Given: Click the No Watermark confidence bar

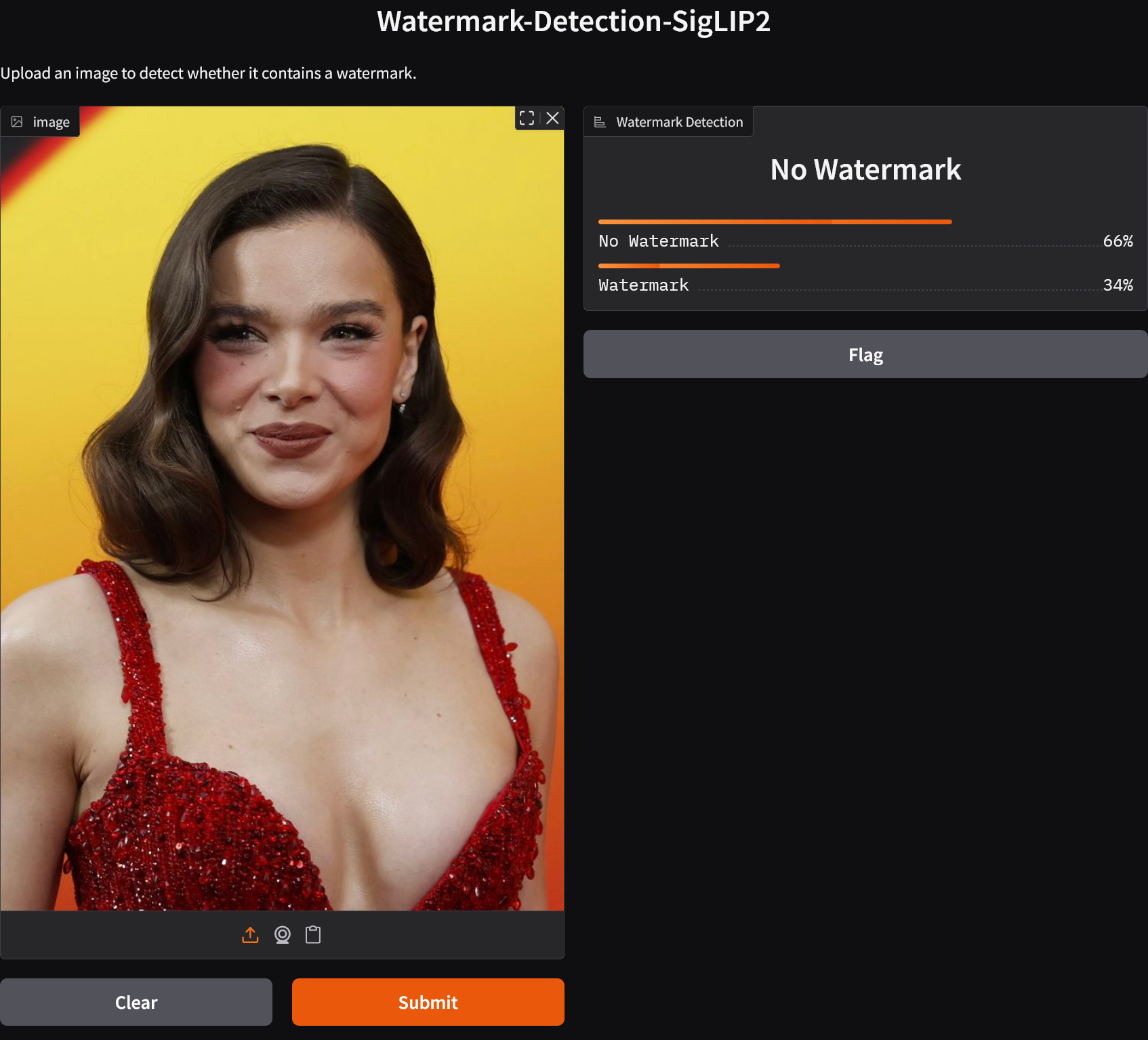Looking at the screenshot, I should click(x=775, y=222).
